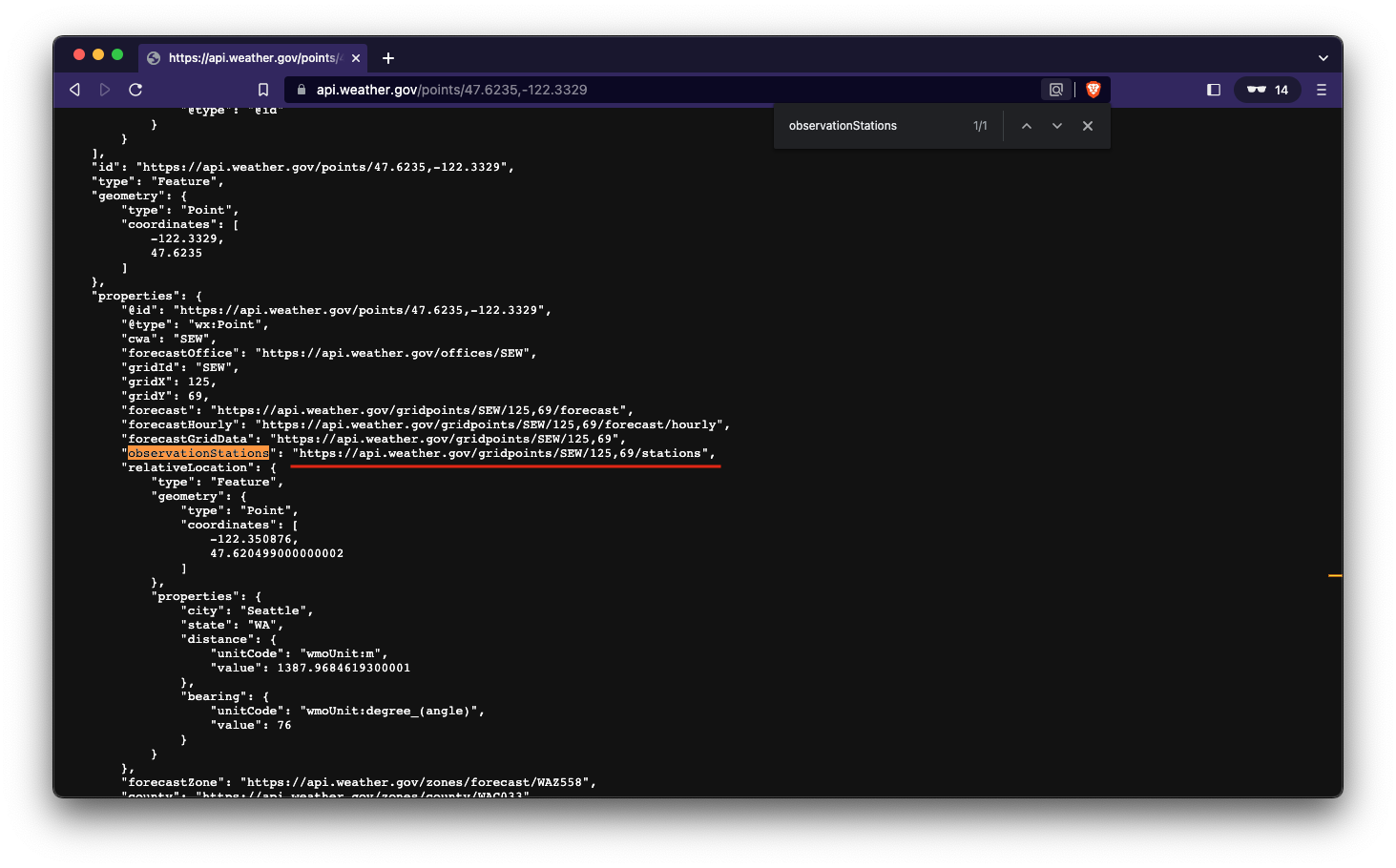1396x868 pixels.
Task: Toggle the browser sidebar panel
Action: pyautogui.click(x=1214, y=90)
